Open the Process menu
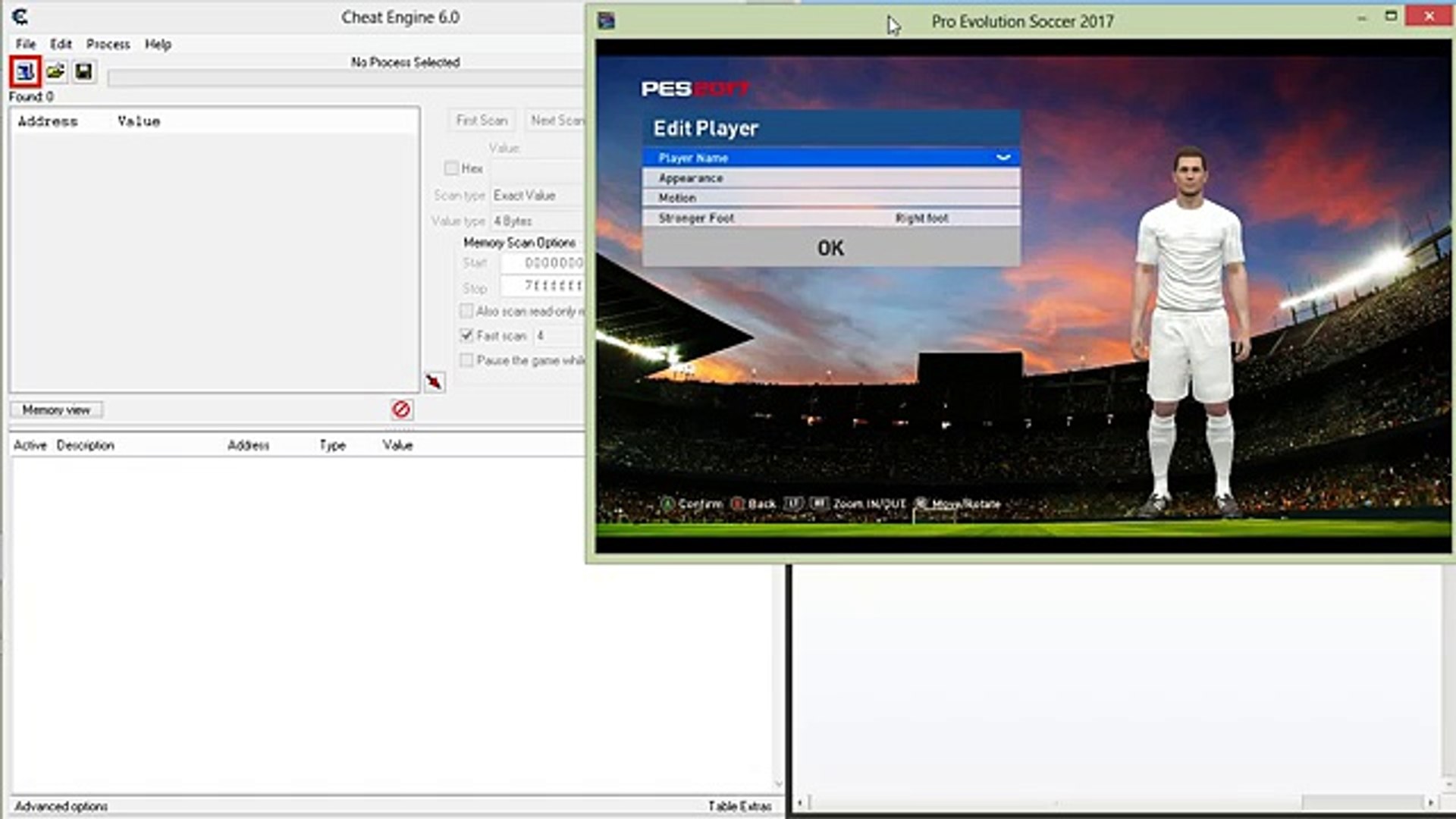The width and height of the screenshot is (1456, 819). pyautogui.click(x=108, y=44)
